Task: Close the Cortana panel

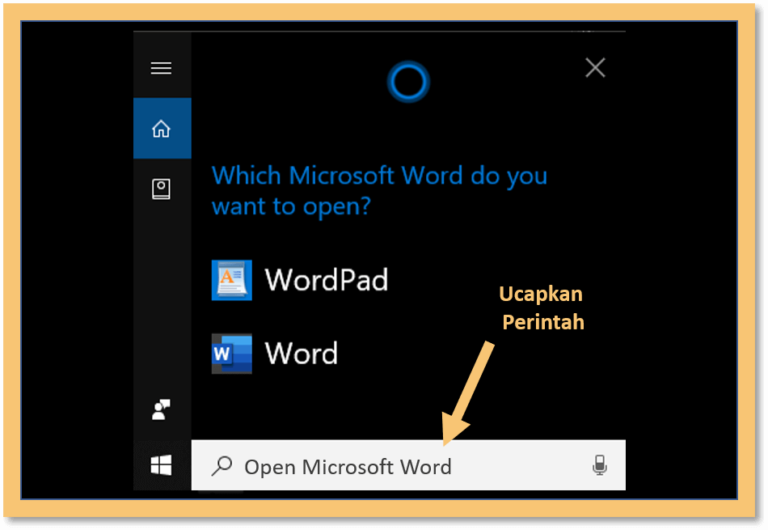Action: coord(596,68)
